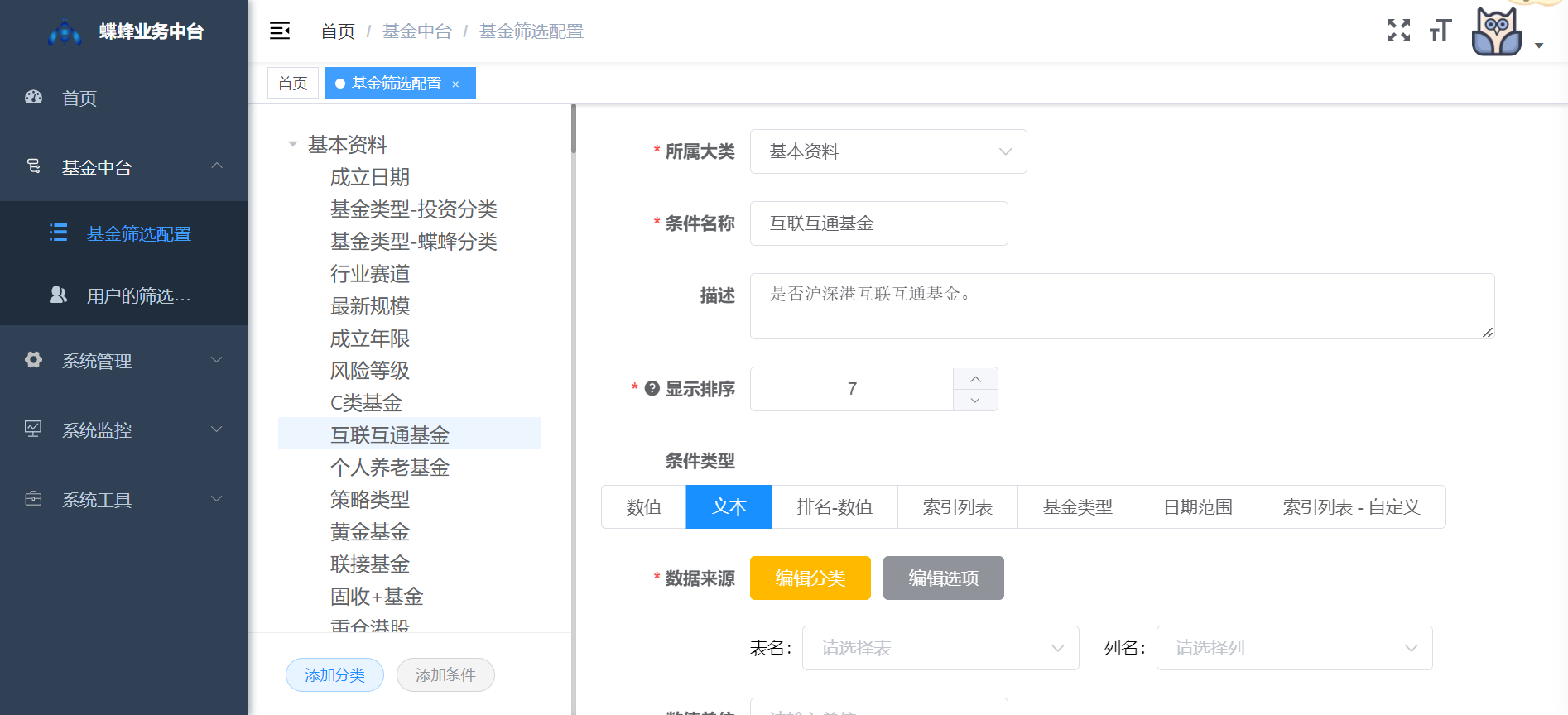
Task: Select 成立年限 in the tree
Action: (x=370, y=338)
